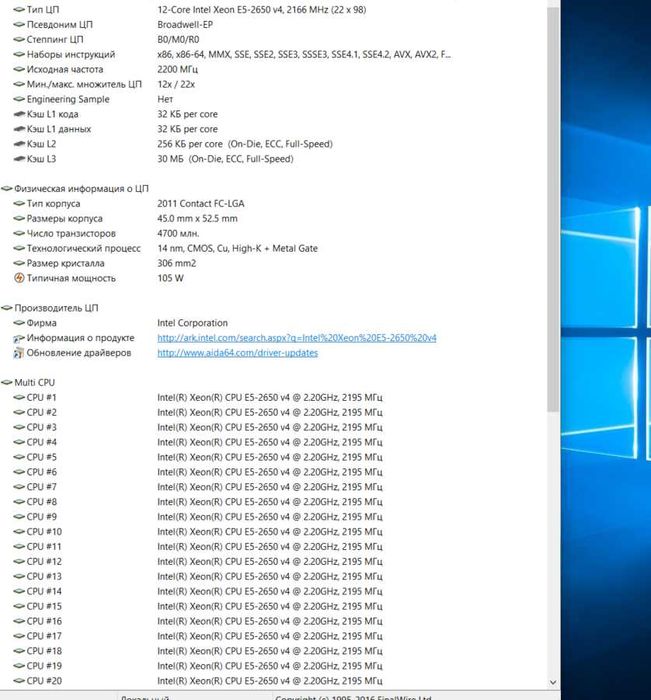
Task: Select the CPU #19 row
Action: (x=198, y=666)
